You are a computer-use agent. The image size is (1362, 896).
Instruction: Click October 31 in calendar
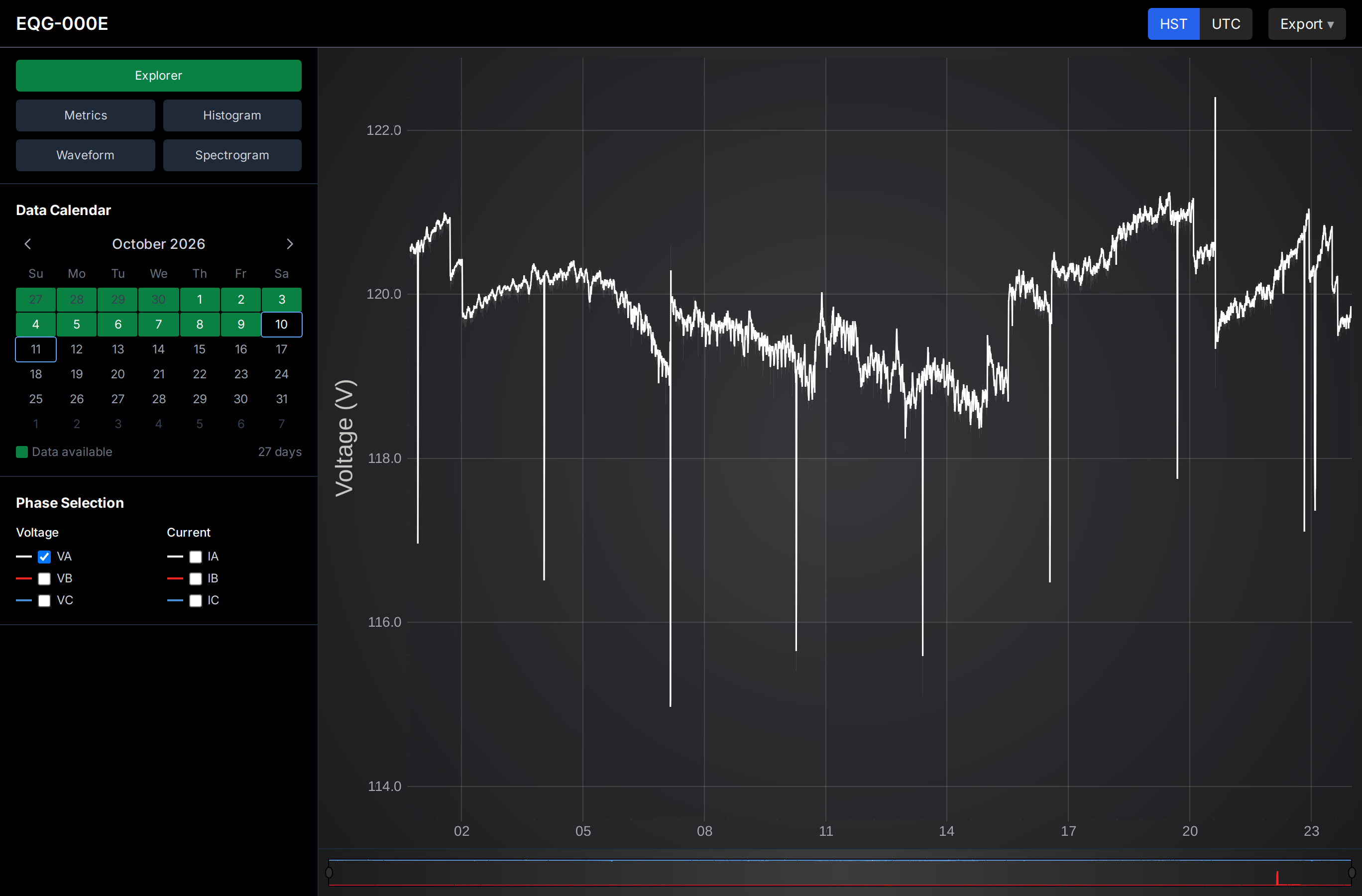pyautogui.click(x=282, y=399)
